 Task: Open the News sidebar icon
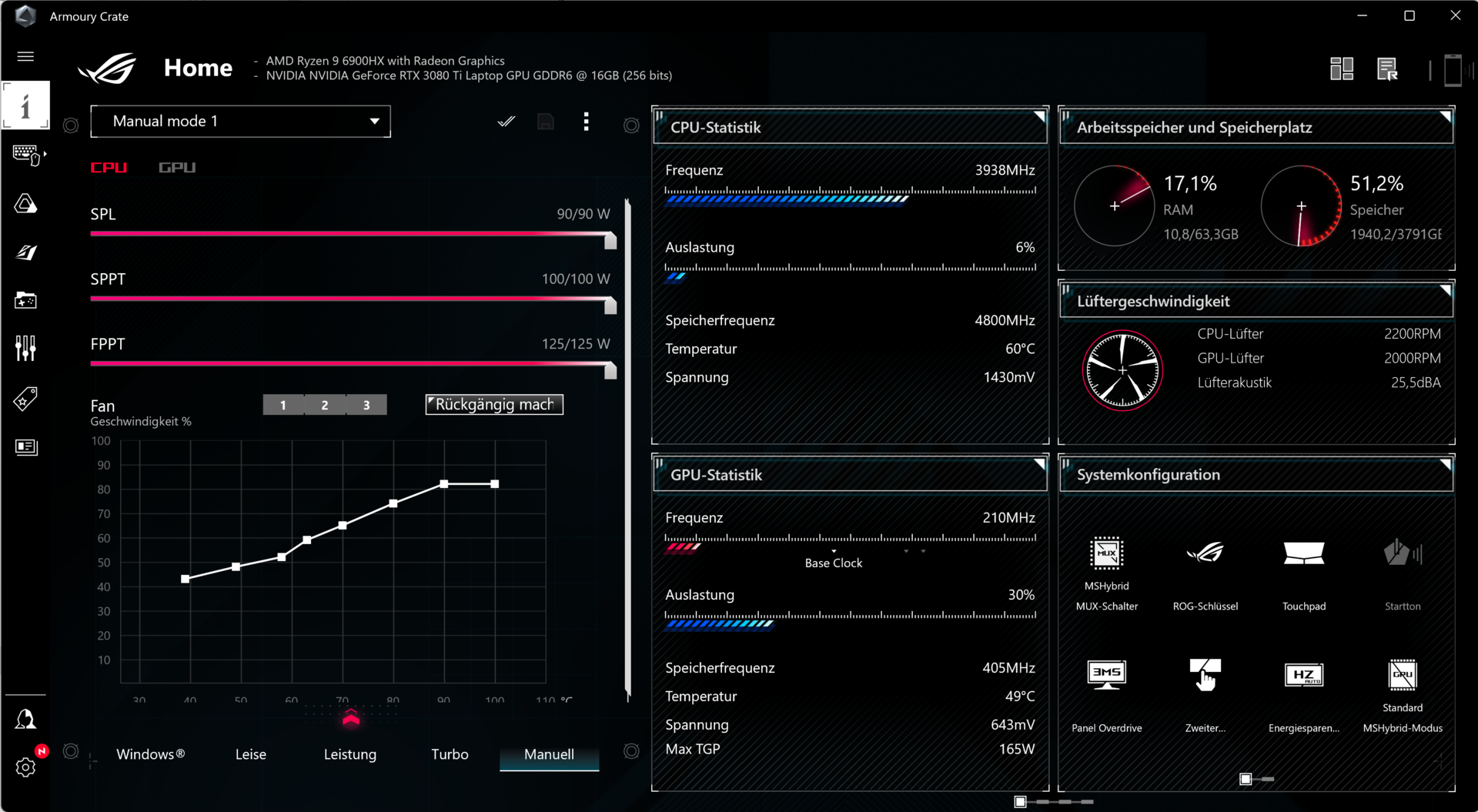tap(25, 447)
